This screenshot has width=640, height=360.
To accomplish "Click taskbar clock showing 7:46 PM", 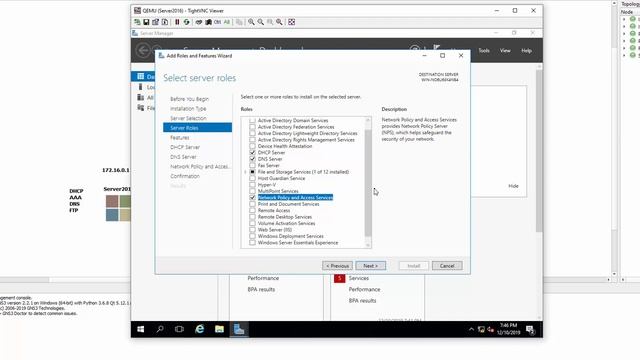I will point(508,329).
